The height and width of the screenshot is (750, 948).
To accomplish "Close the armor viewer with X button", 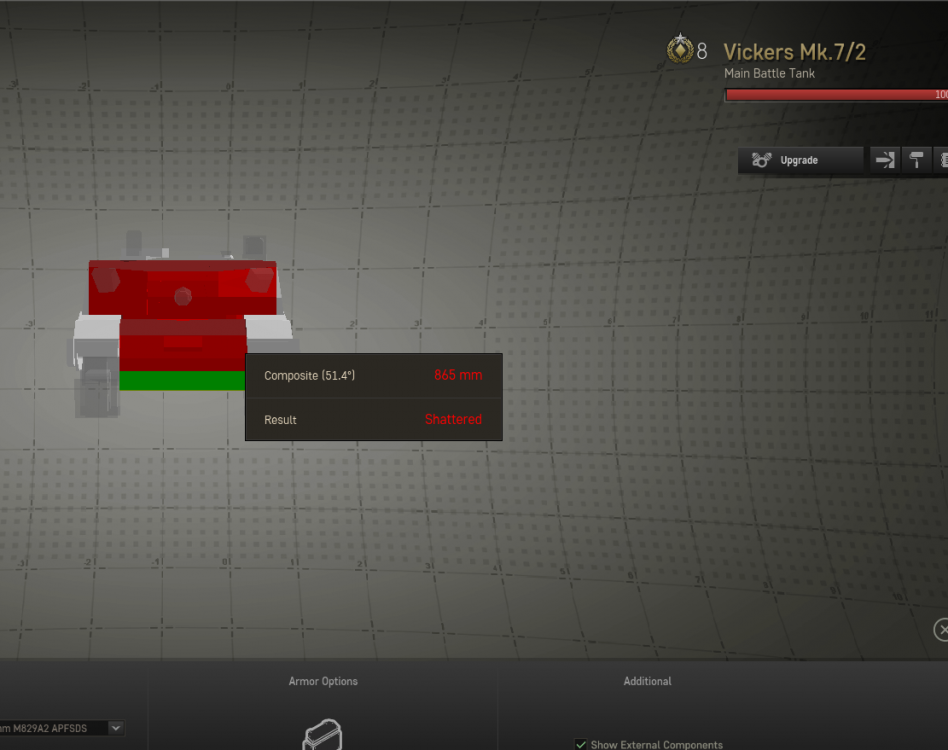I will [941, 629].
